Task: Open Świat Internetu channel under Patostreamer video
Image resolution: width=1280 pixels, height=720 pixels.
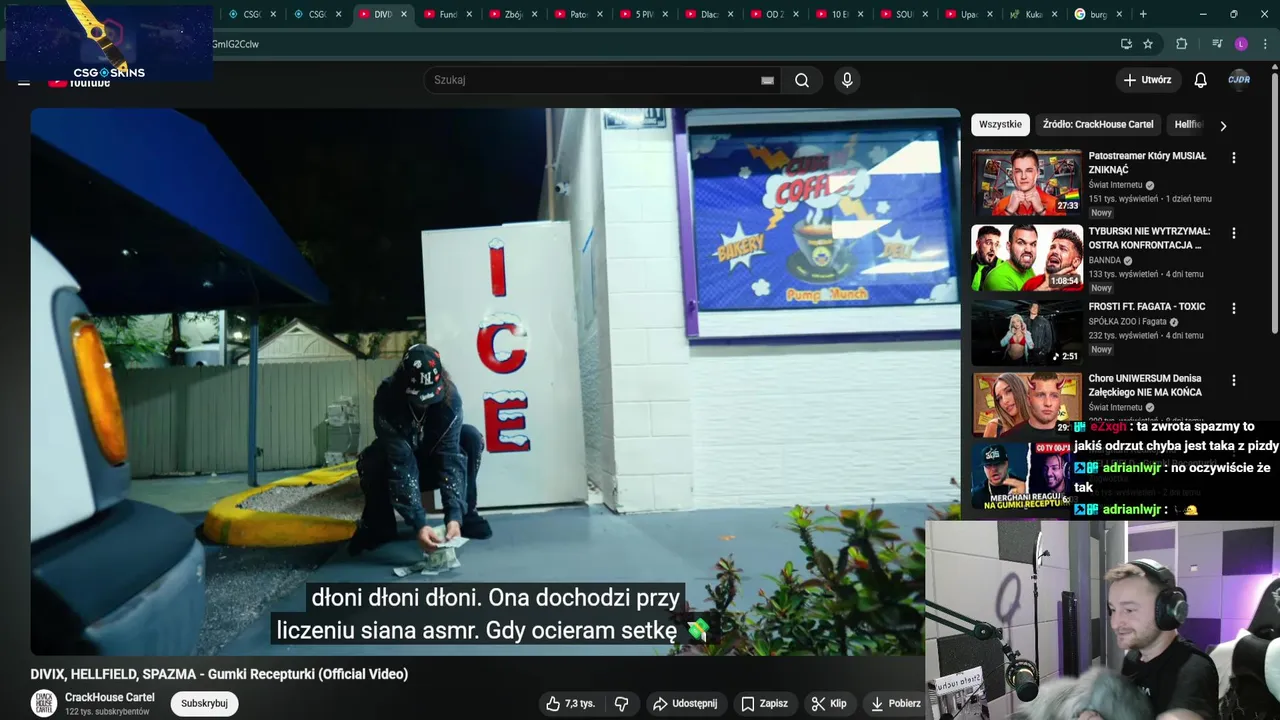Action: click(x=1115, y=185)
